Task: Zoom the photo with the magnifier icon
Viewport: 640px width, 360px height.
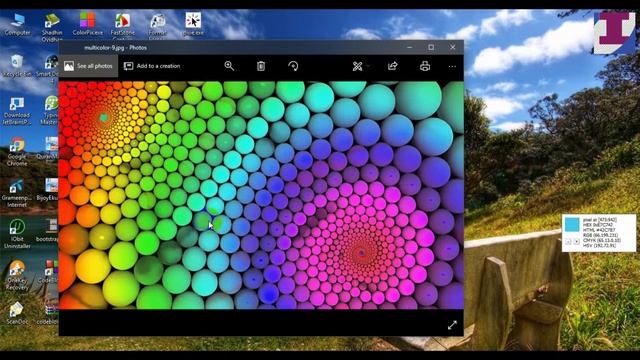Action: 229,66
